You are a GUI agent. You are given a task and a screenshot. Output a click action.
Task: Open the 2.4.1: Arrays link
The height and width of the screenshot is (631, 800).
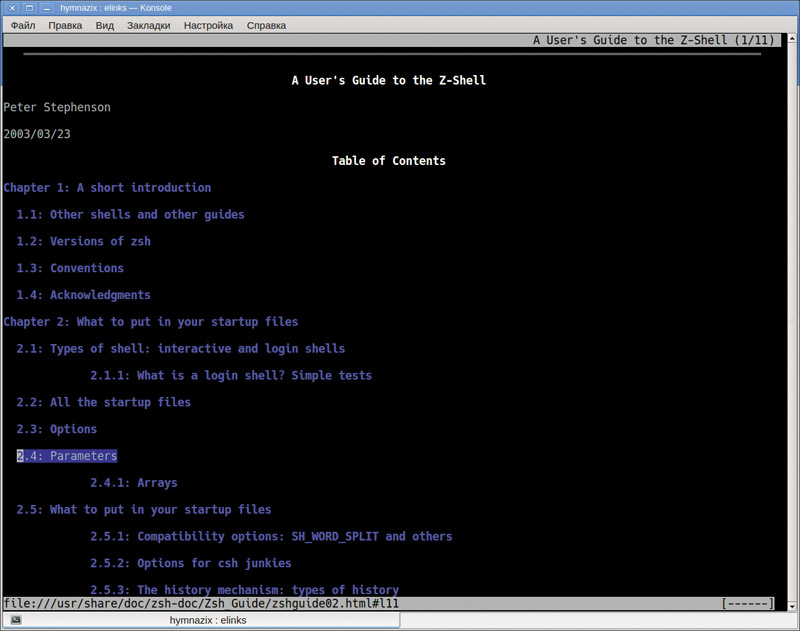[x=134, y=483]
